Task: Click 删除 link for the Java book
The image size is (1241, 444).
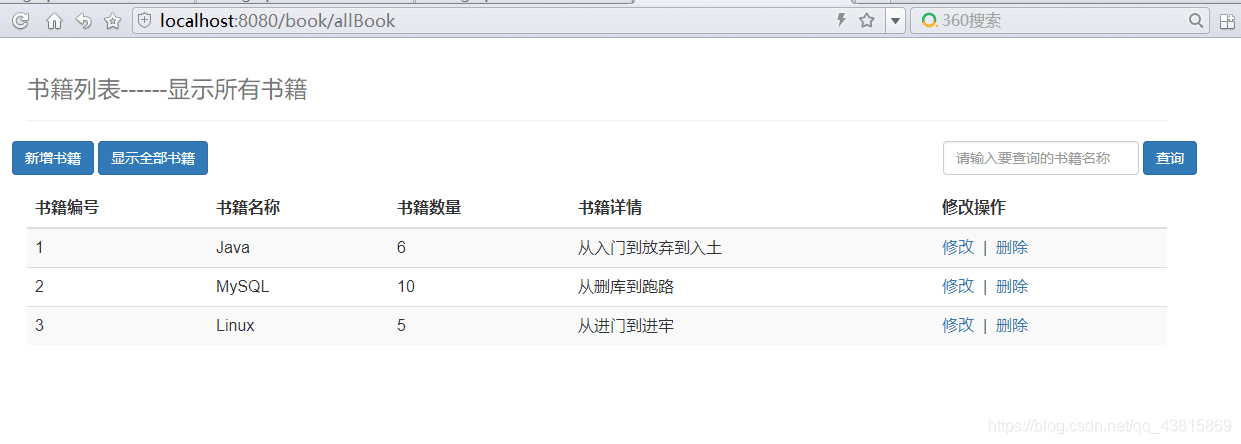Action: click(x=1012, y=247)
